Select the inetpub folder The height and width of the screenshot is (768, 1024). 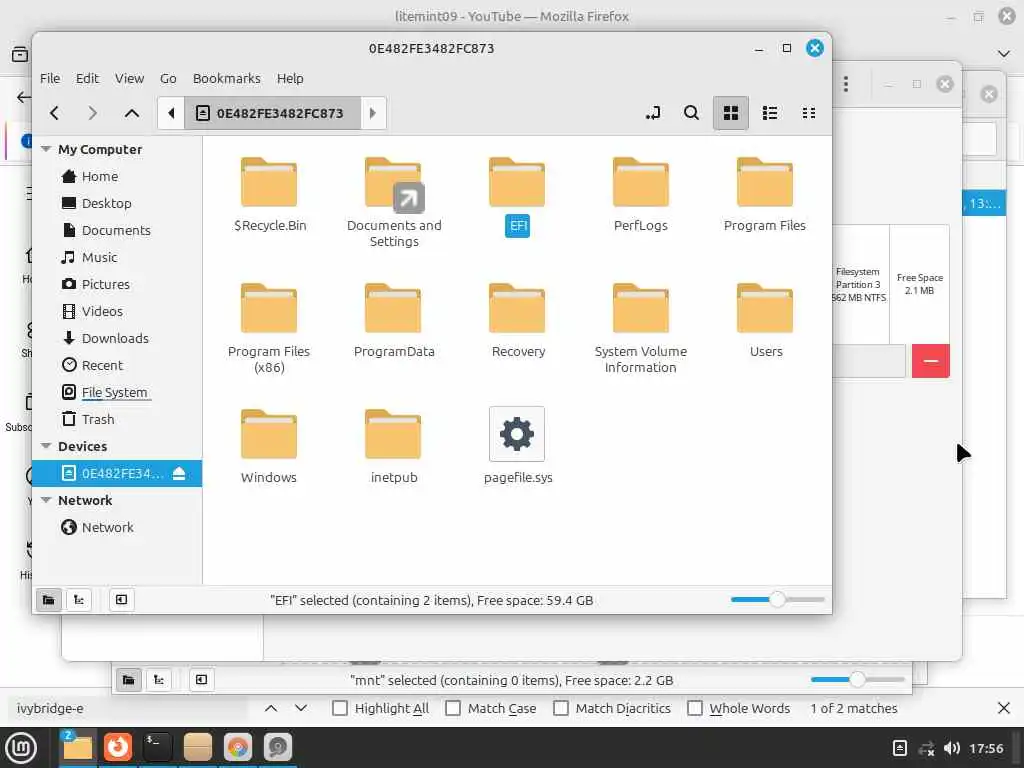coord(393,434)
